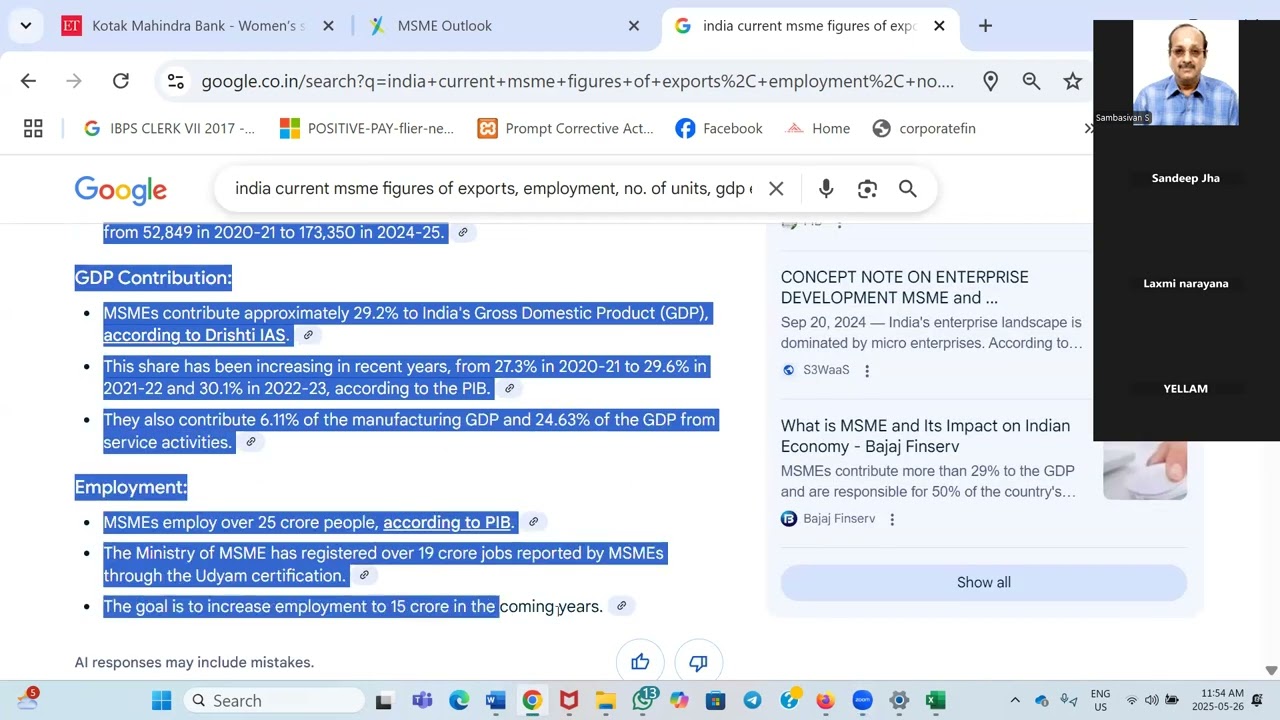Image resolution: width=1280 pixels, height=720 pixels.
Task: Click Sambasivan's video thumbnail in Zoom panel
Action: 1186,72
